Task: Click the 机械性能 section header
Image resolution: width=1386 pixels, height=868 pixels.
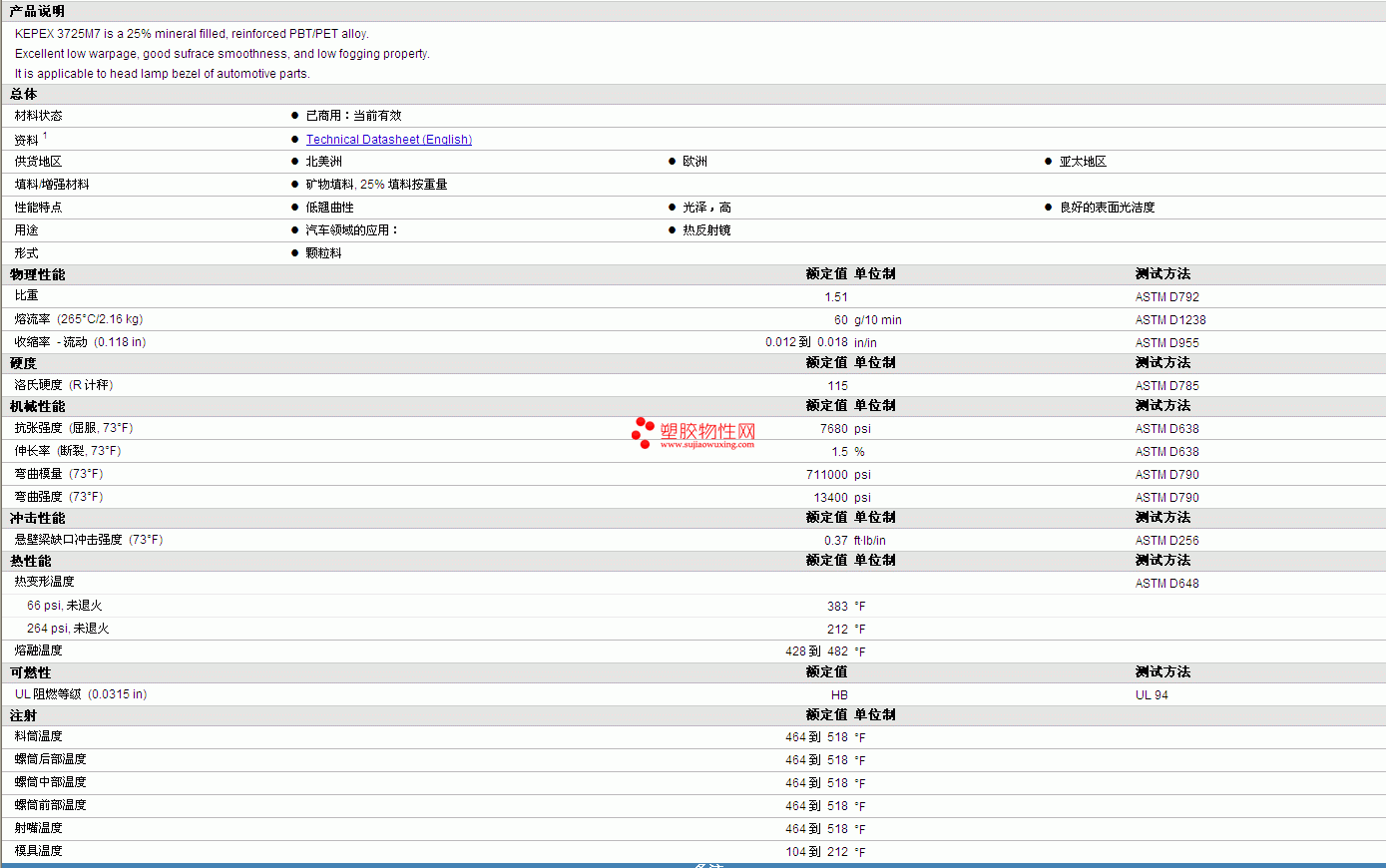Action: [38, 406]
